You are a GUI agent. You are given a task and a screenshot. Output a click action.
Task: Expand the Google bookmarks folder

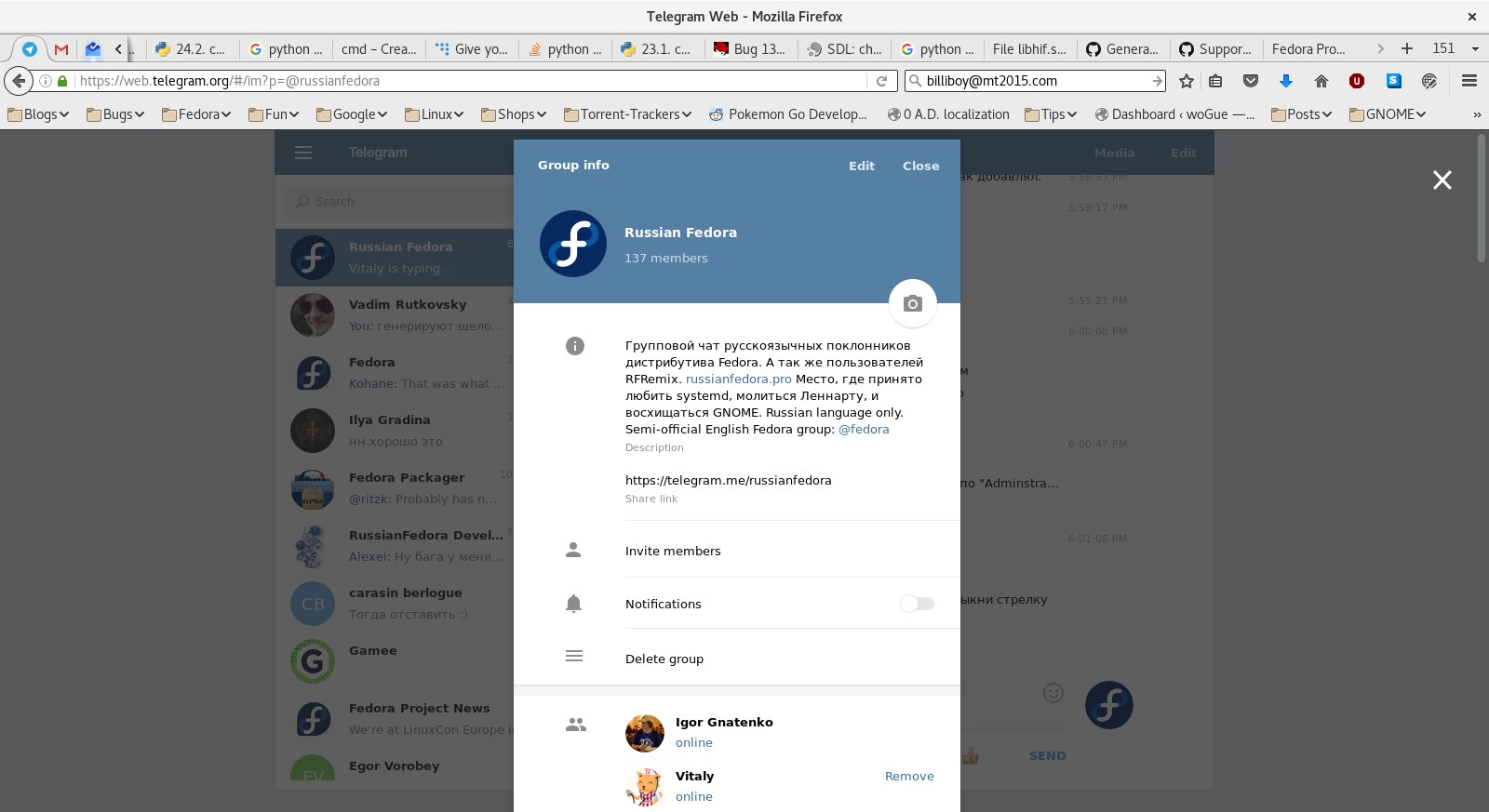point(352,114)
